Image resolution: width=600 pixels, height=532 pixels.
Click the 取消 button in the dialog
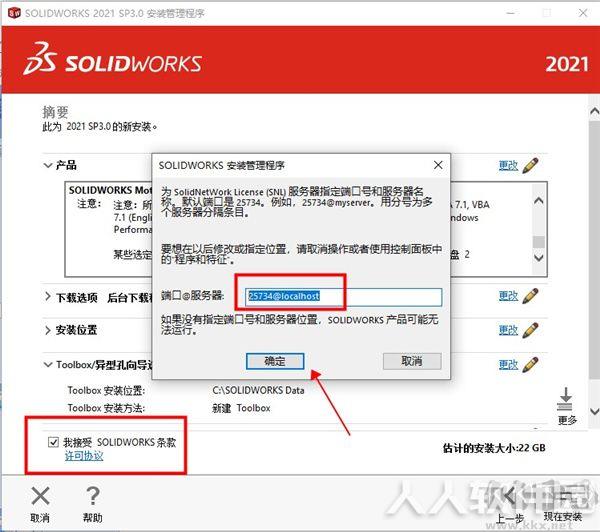[412, 361]
